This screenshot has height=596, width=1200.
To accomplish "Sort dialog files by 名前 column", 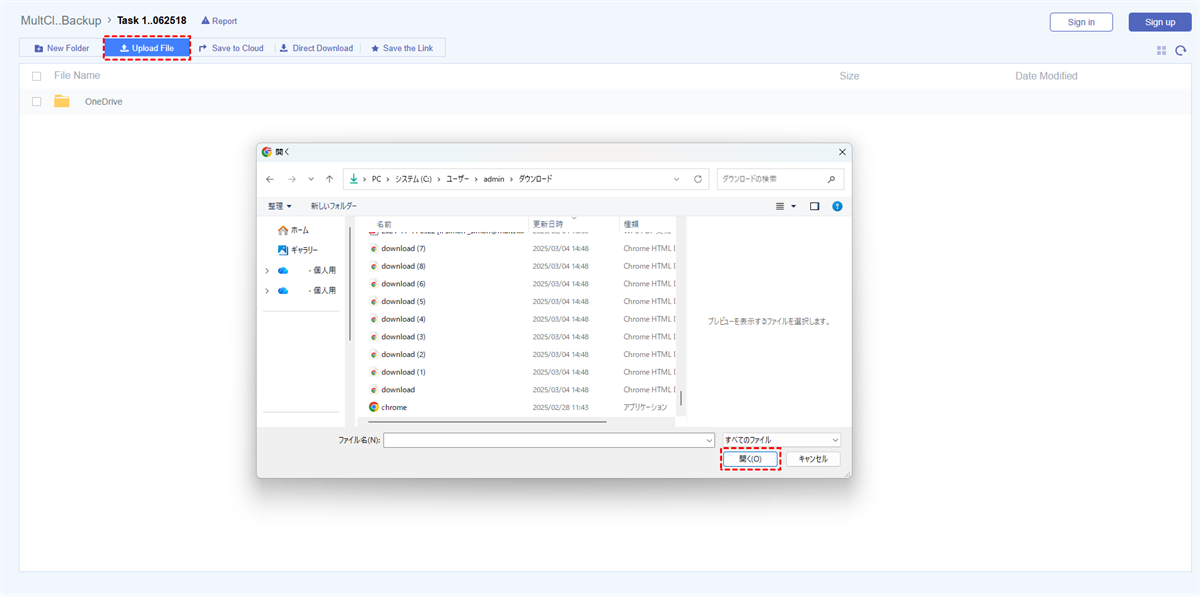I will click(384, 224).
